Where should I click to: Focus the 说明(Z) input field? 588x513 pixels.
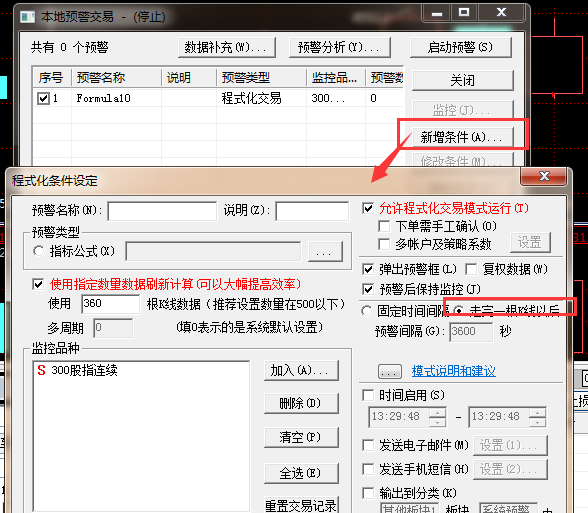click(x=312, y=211)
